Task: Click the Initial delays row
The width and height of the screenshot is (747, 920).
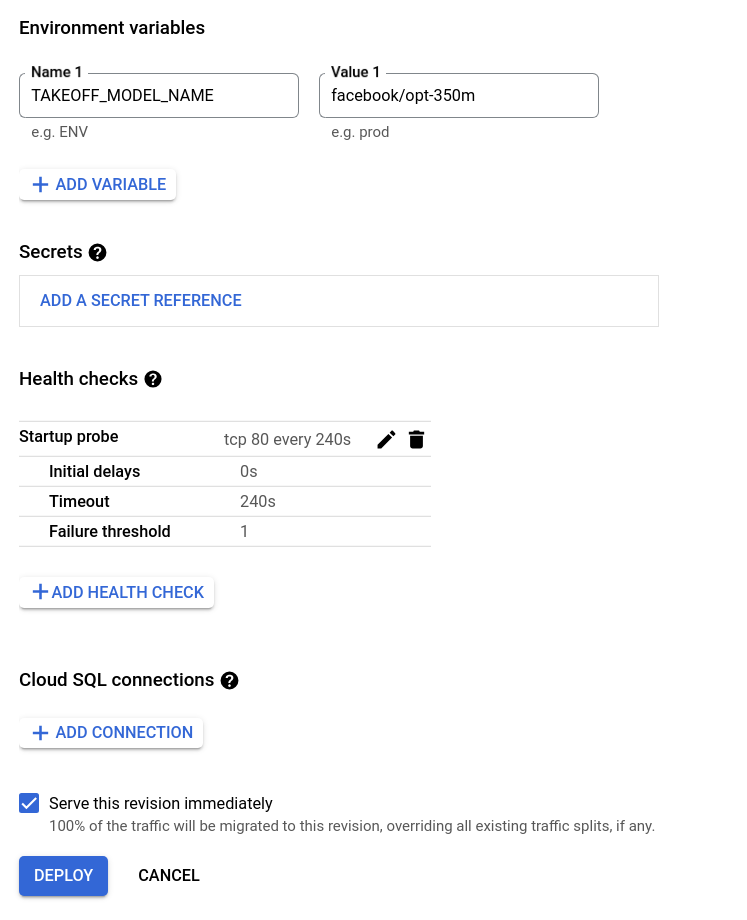Action: (95, 471)
